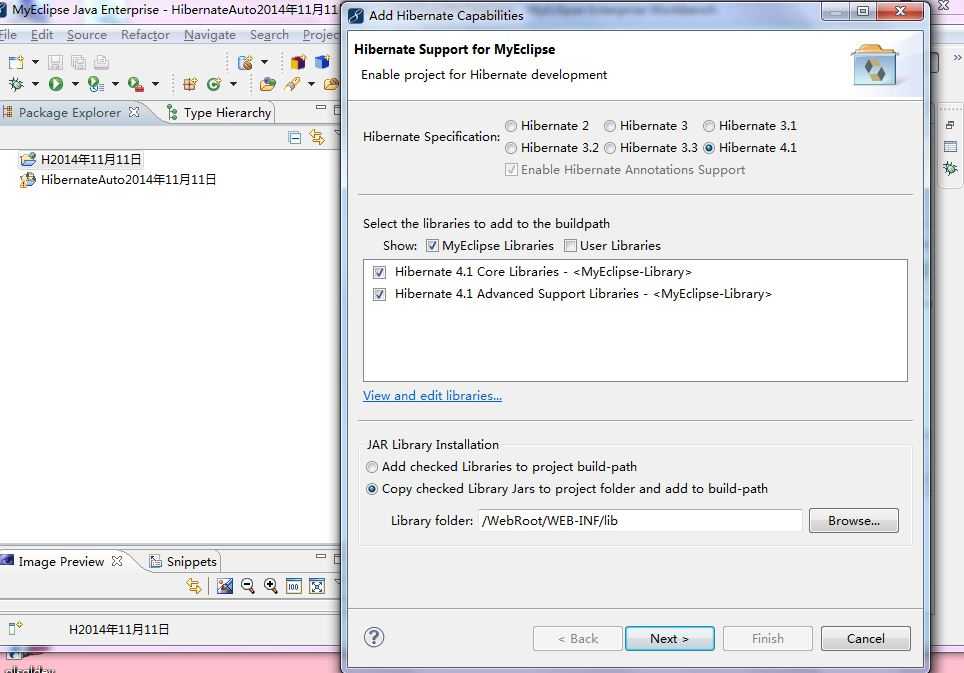Click the New EJB yellow-purple cube icon
The image size is (964, 673).
point(298,62)
